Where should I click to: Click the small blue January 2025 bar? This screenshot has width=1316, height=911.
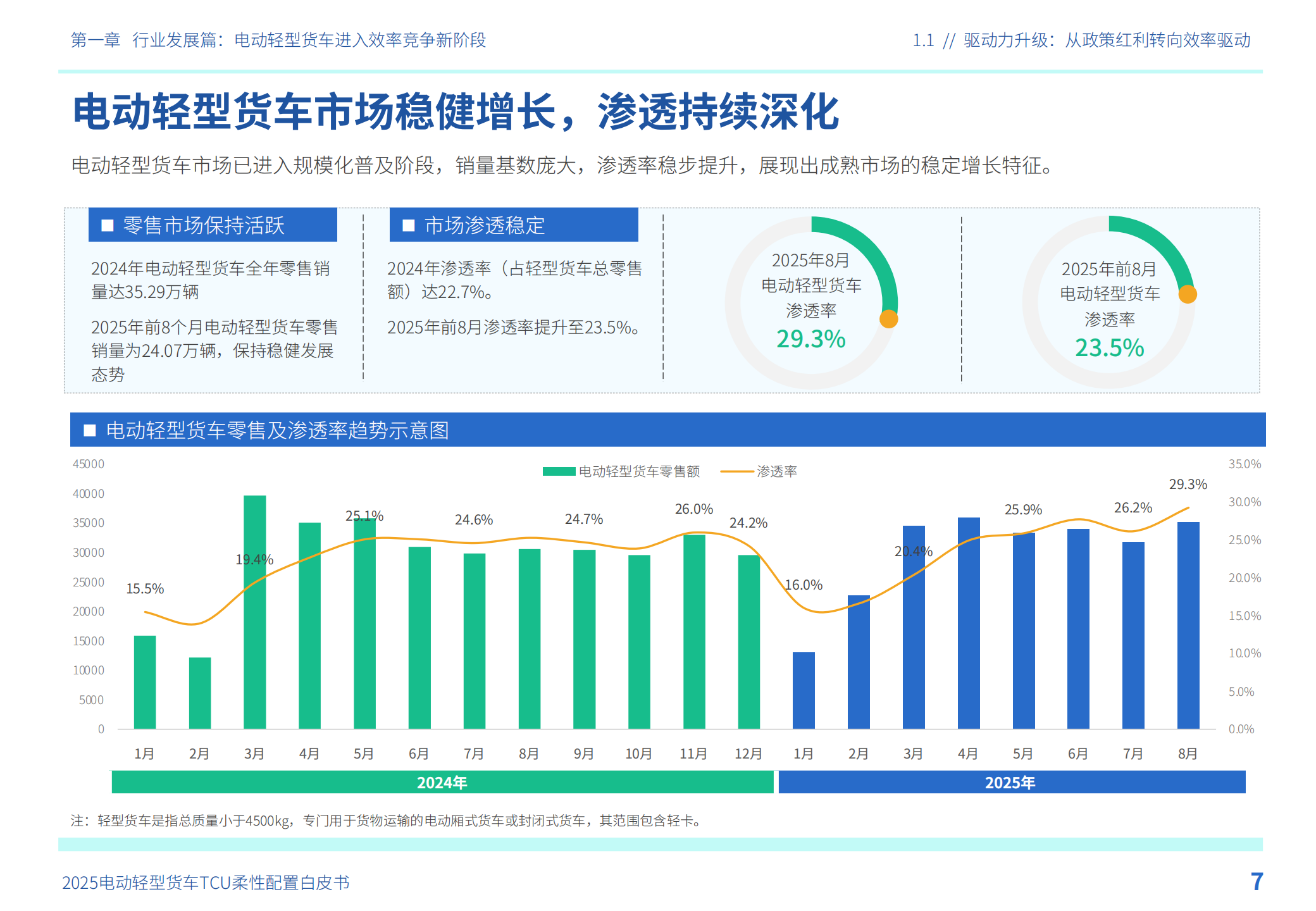(804, 690)
